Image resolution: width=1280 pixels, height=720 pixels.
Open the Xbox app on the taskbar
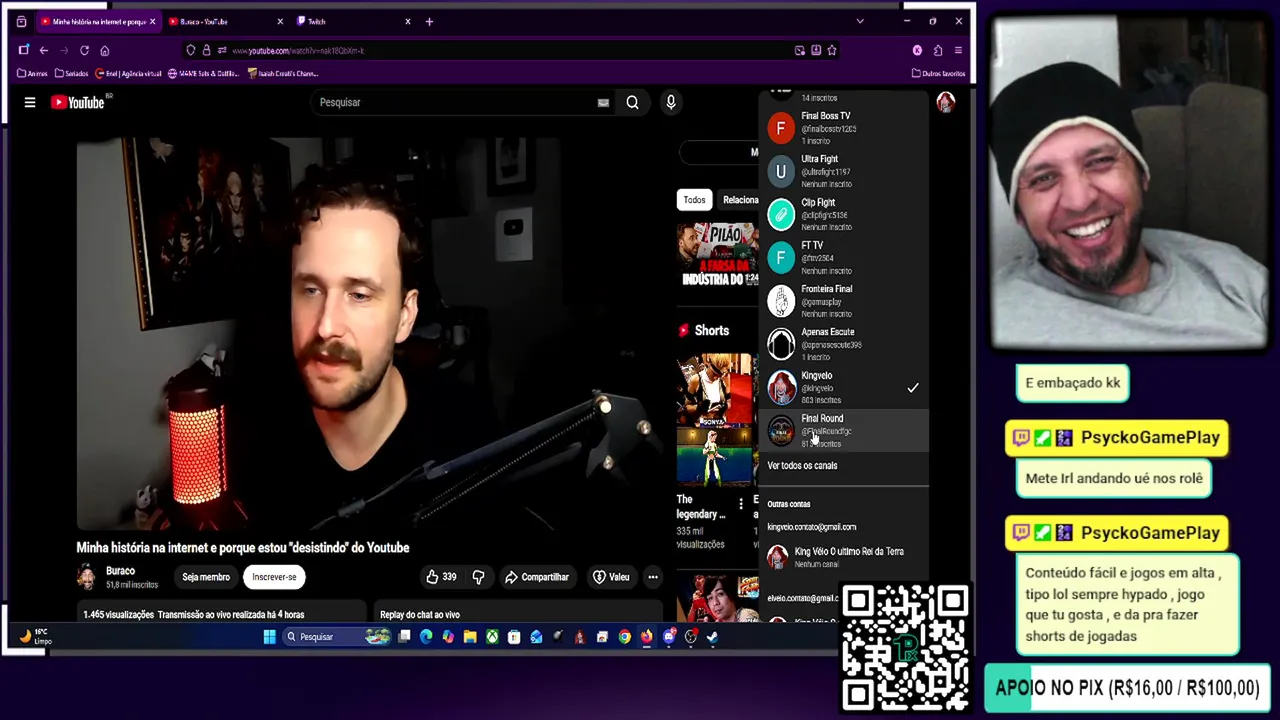pyautogui.click(x=492, y=636)
